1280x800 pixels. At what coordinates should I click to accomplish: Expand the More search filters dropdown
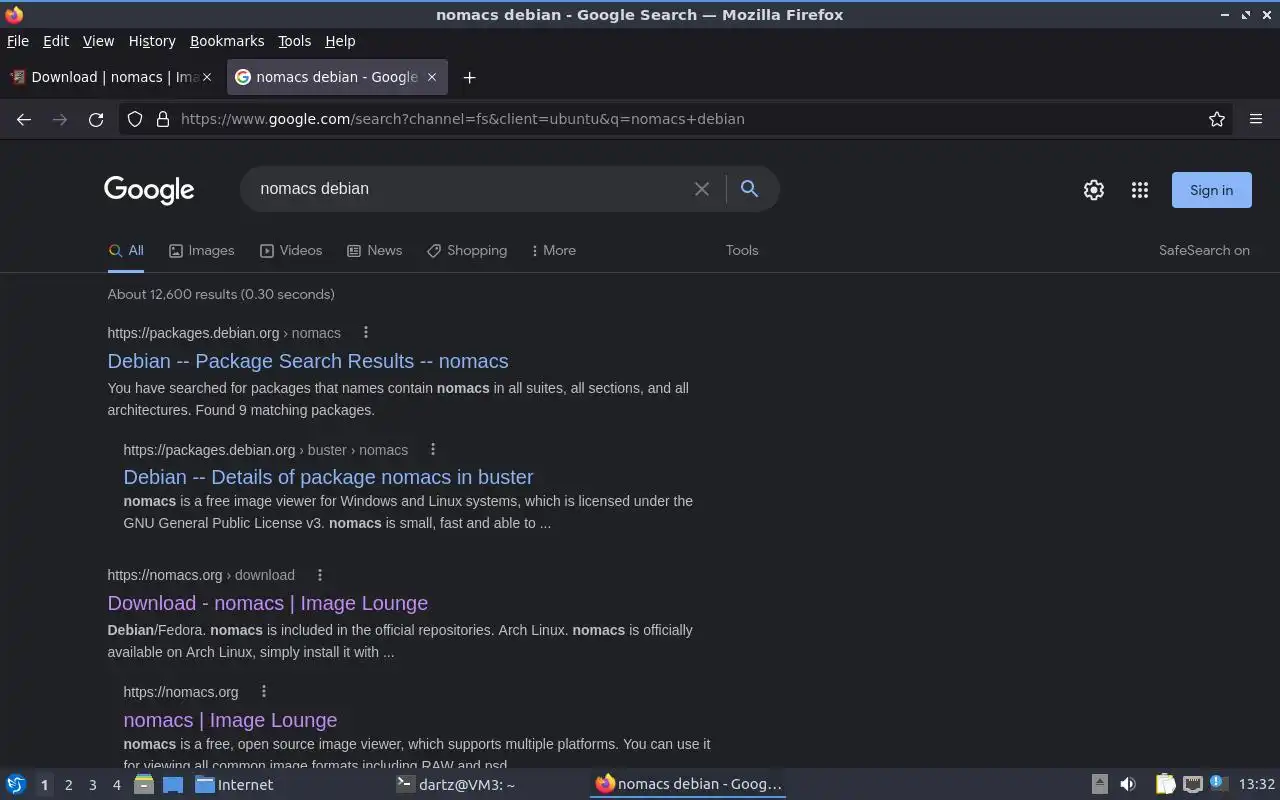pyautogui.click(x=553, y=250)
